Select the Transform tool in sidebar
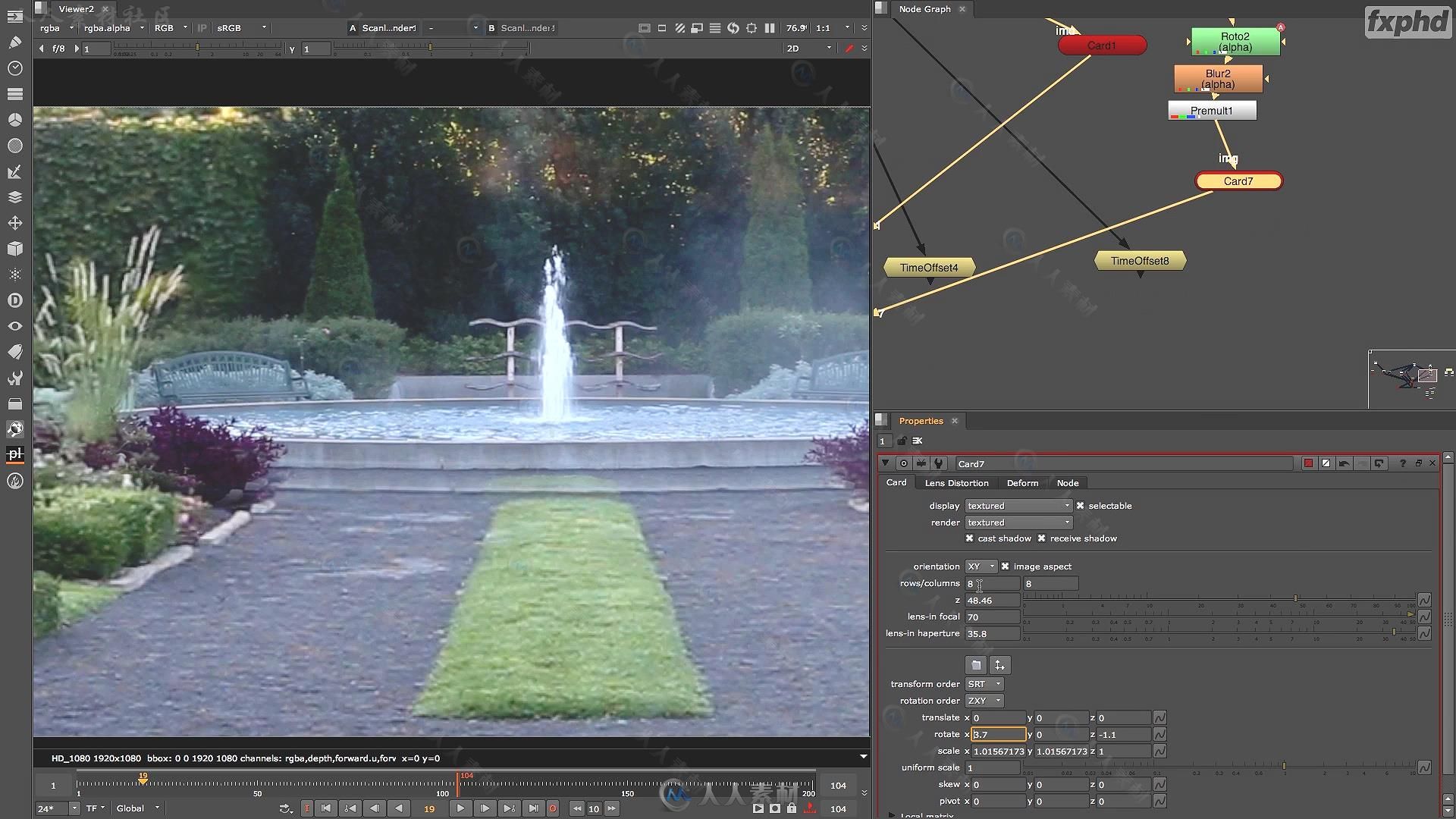1456x819 pixels. pyautogui.click(x=15, y=222)
